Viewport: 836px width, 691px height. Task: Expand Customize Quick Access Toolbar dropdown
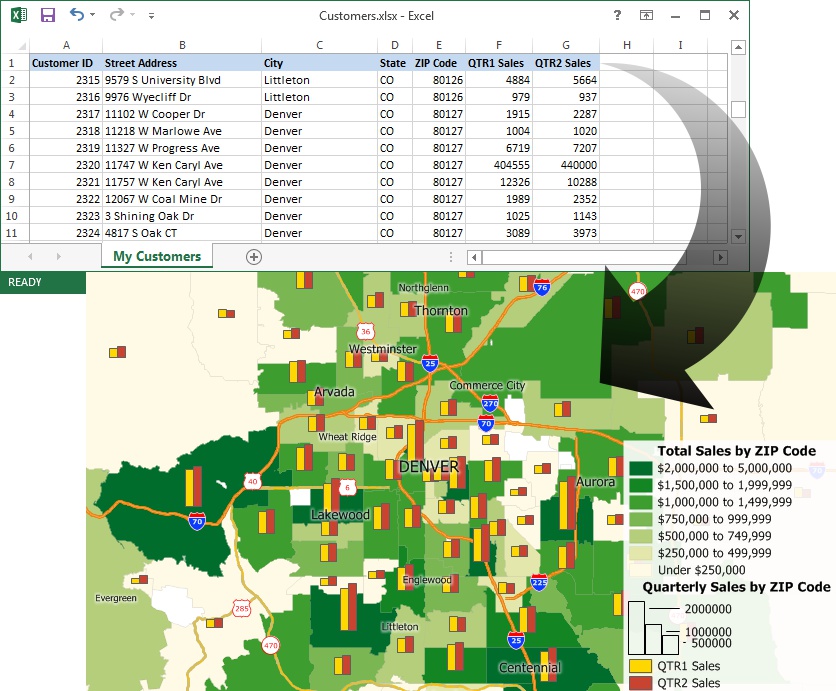point(151,16)
